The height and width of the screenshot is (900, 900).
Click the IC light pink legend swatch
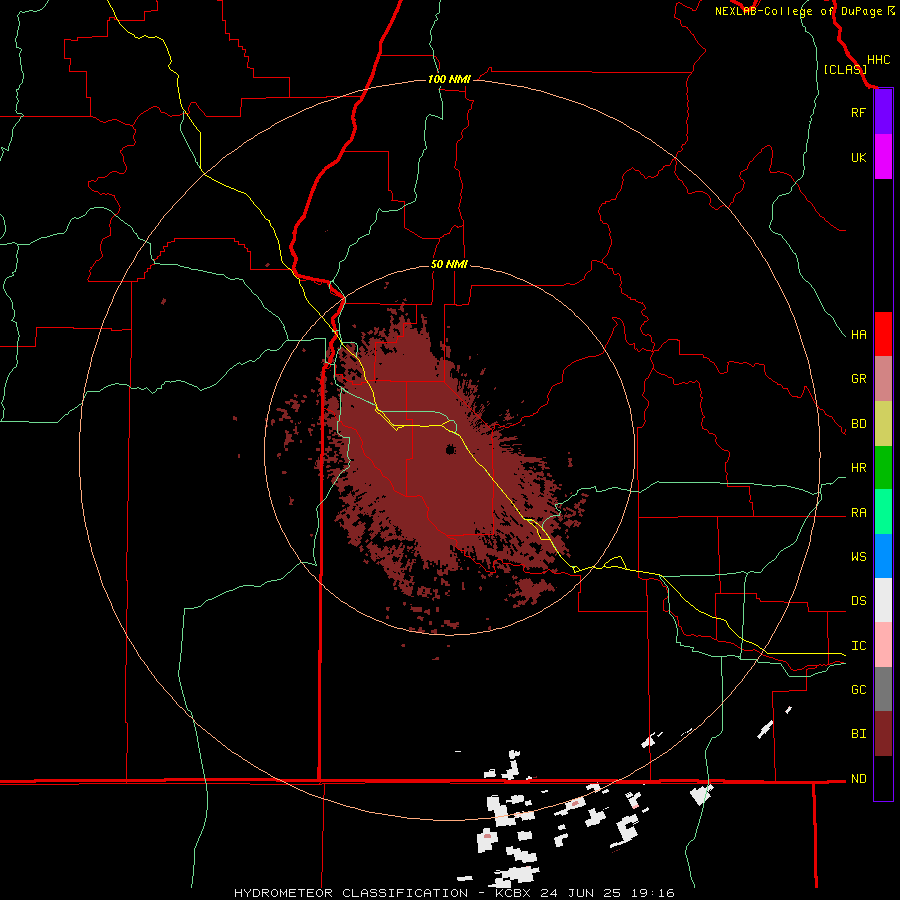click(x=883, y=645)
